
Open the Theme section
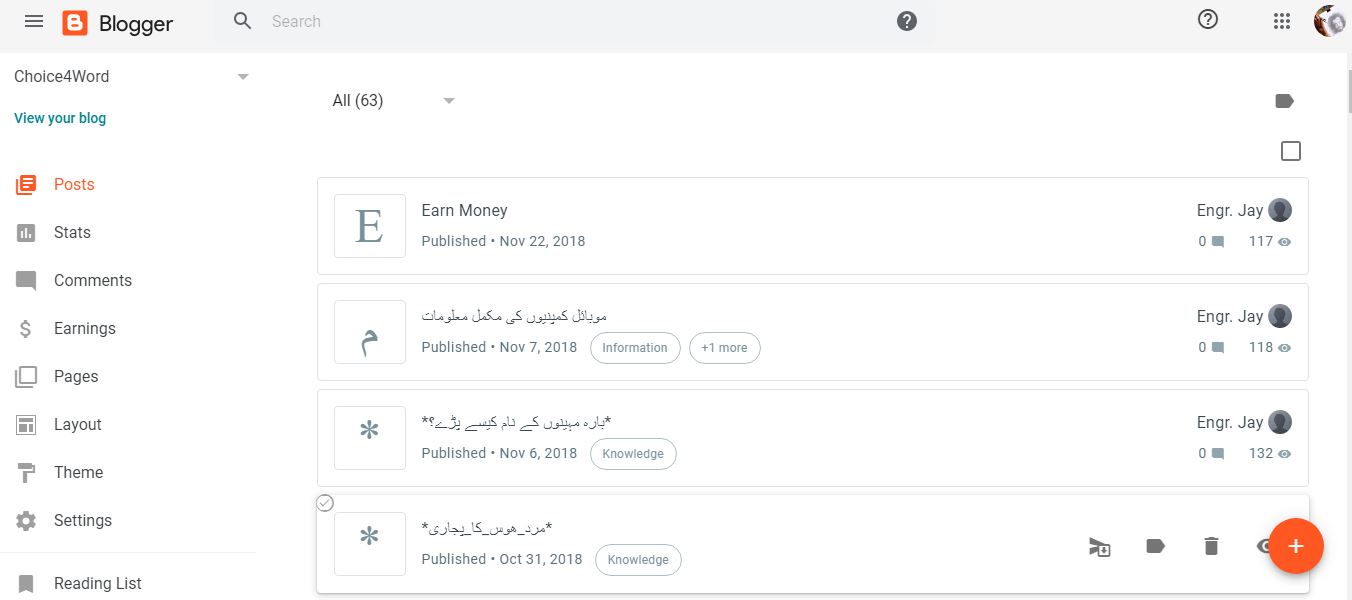point(77,472)
